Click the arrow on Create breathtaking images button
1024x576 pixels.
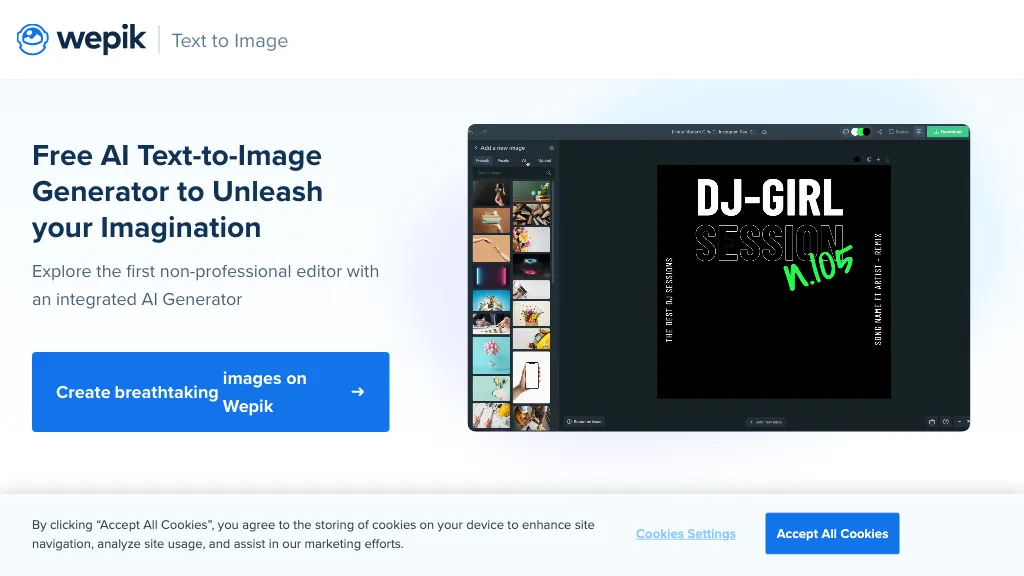click(358, 392)
